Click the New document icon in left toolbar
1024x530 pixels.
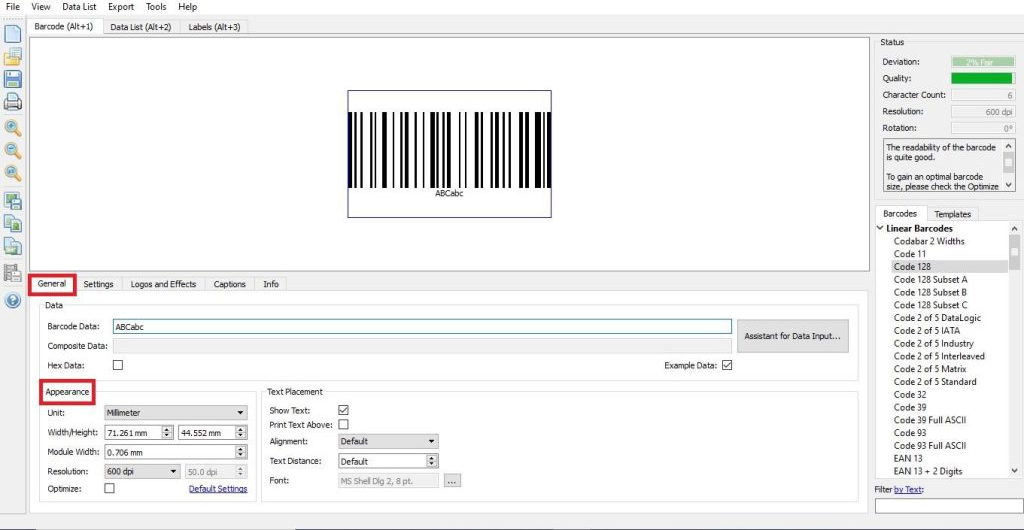pos(13,33)
